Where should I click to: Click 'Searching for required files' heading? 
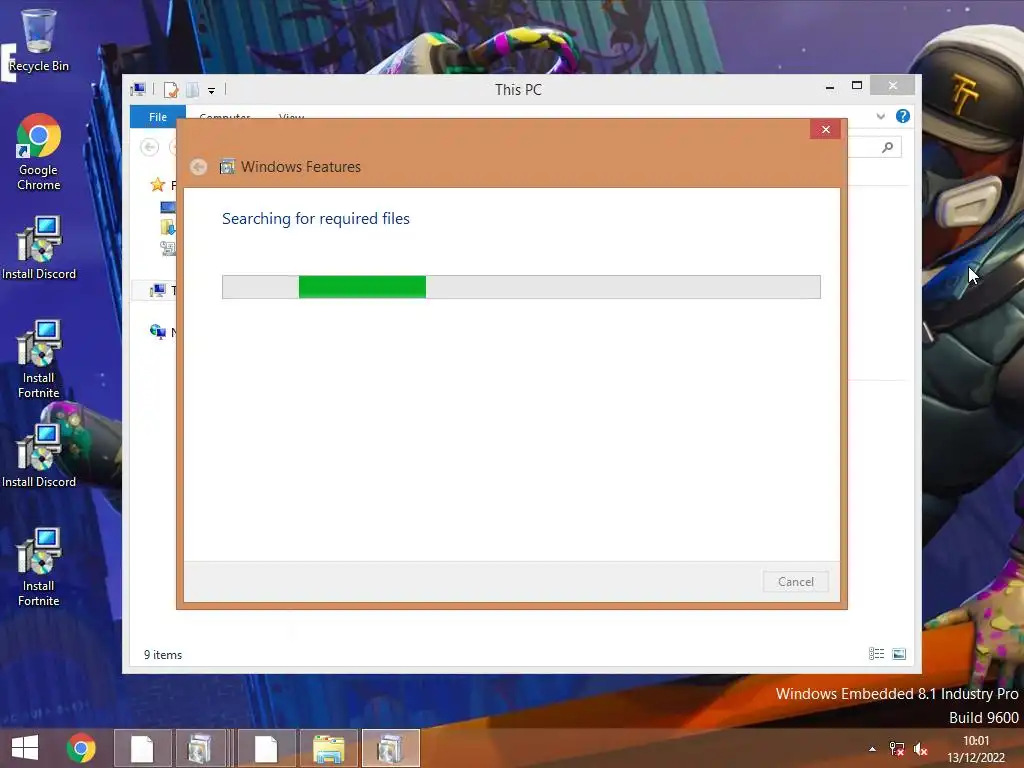point(315,219)
